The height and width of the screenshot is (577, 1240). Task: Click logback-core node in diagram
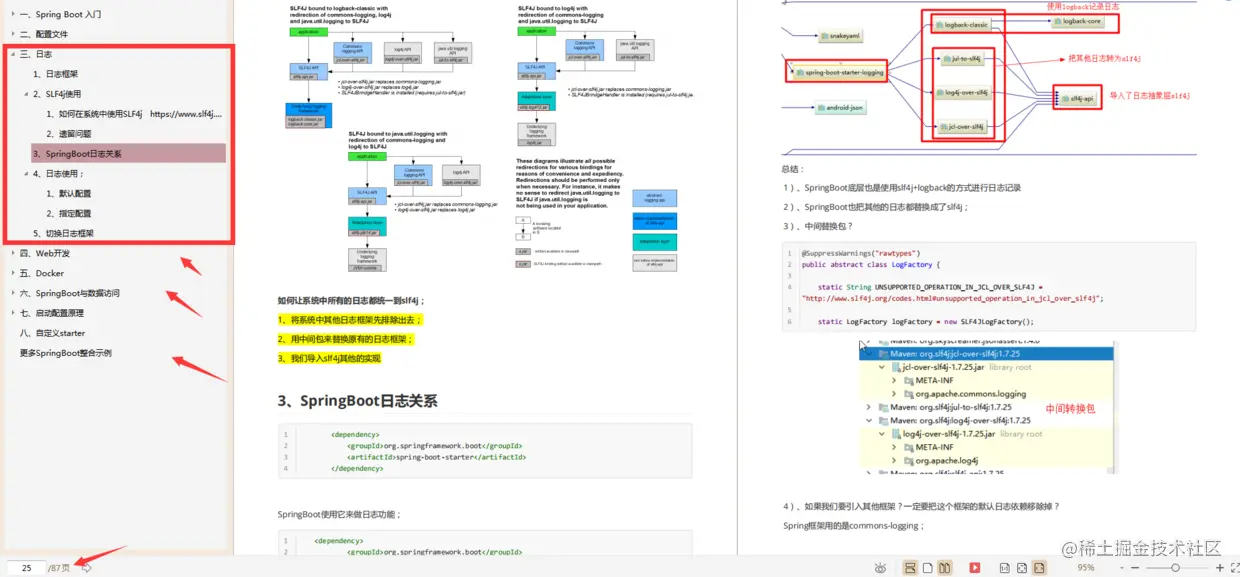(1078, 21)
